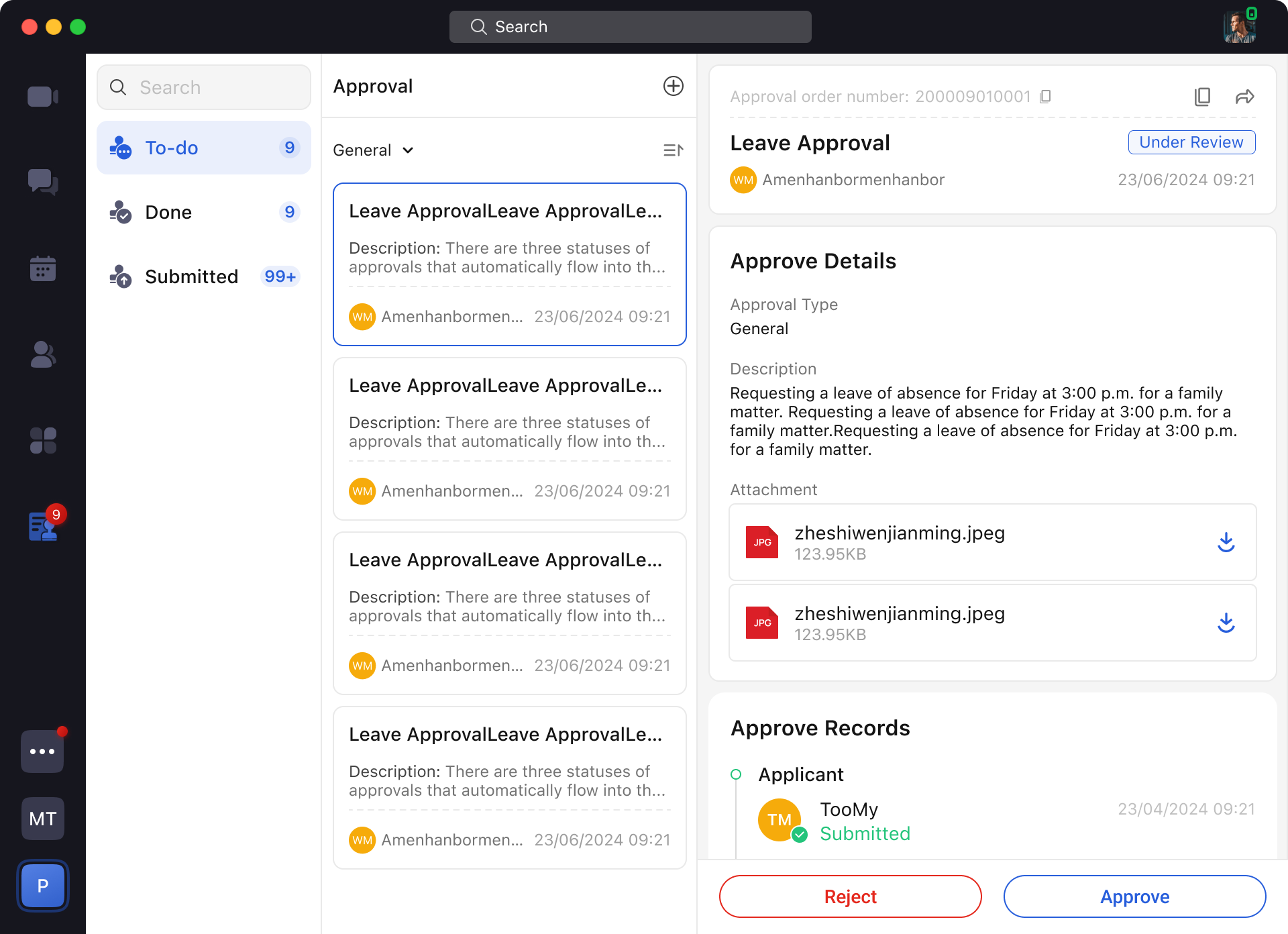The width and height of the screenshot is (1288, 934).
Task: Open the apps grid sidebar icon
Action: click(42, 441)
